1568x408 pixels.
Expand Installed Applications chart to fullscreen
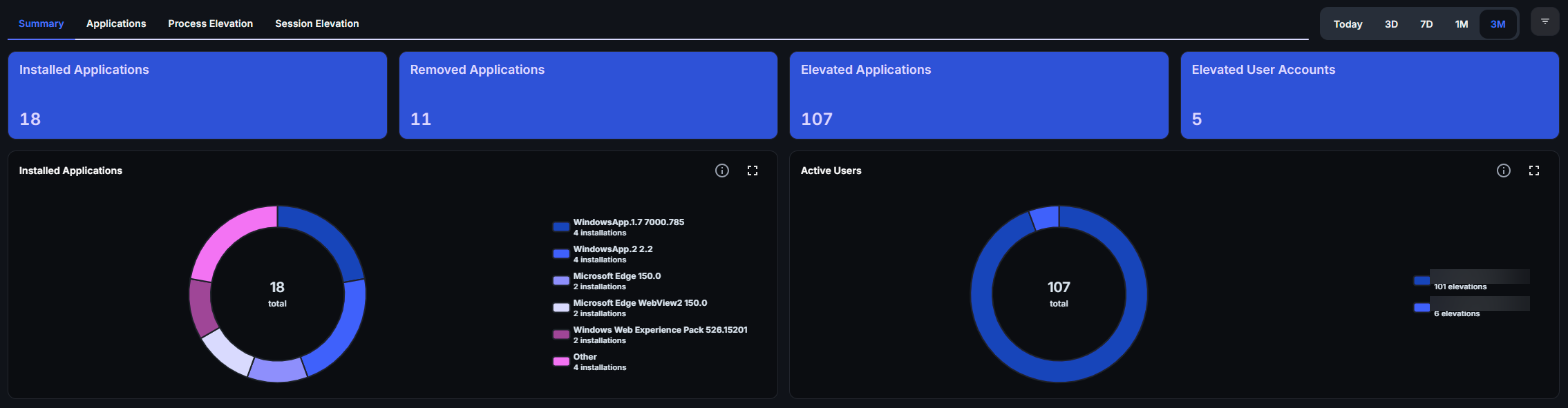click(753, 171)
